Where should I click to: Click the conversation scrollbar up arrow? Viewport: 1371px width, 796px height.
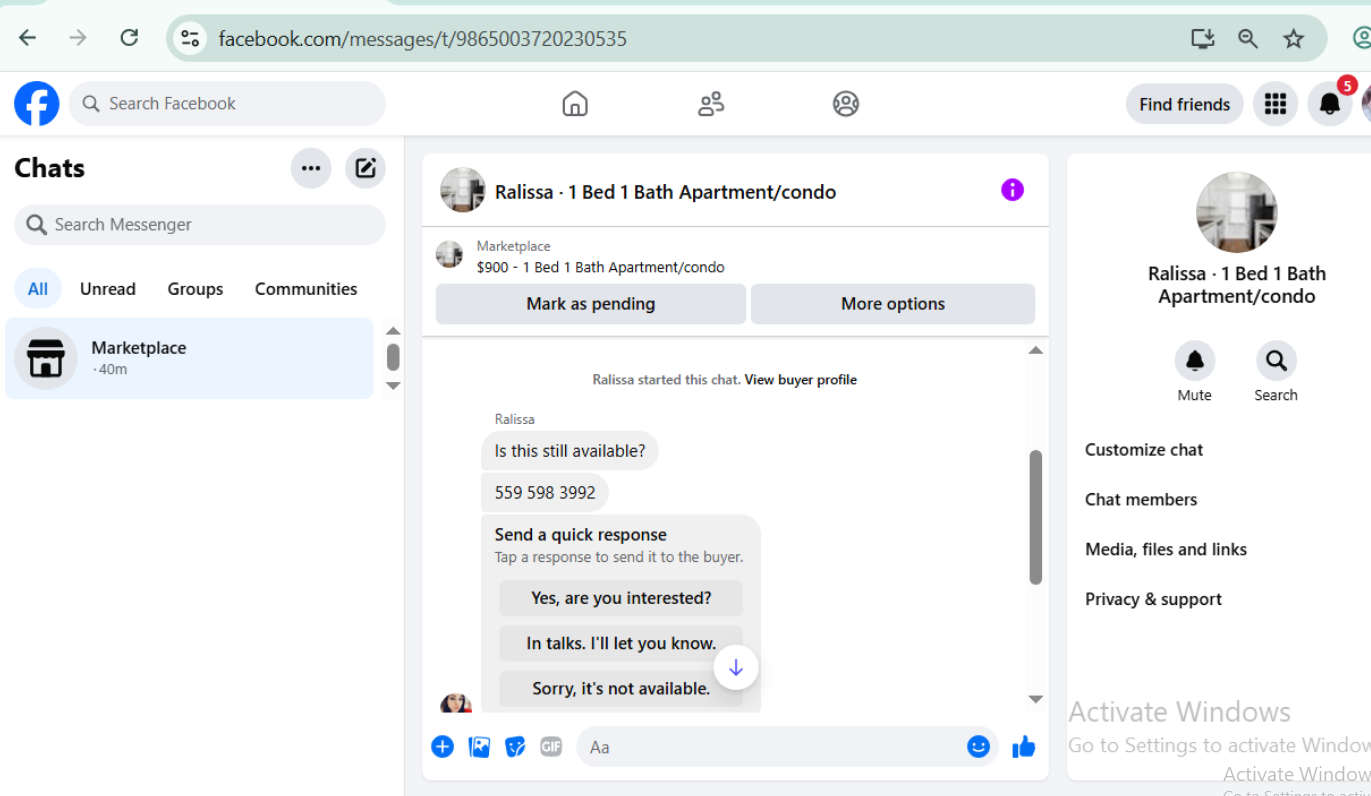(1036, 350)
